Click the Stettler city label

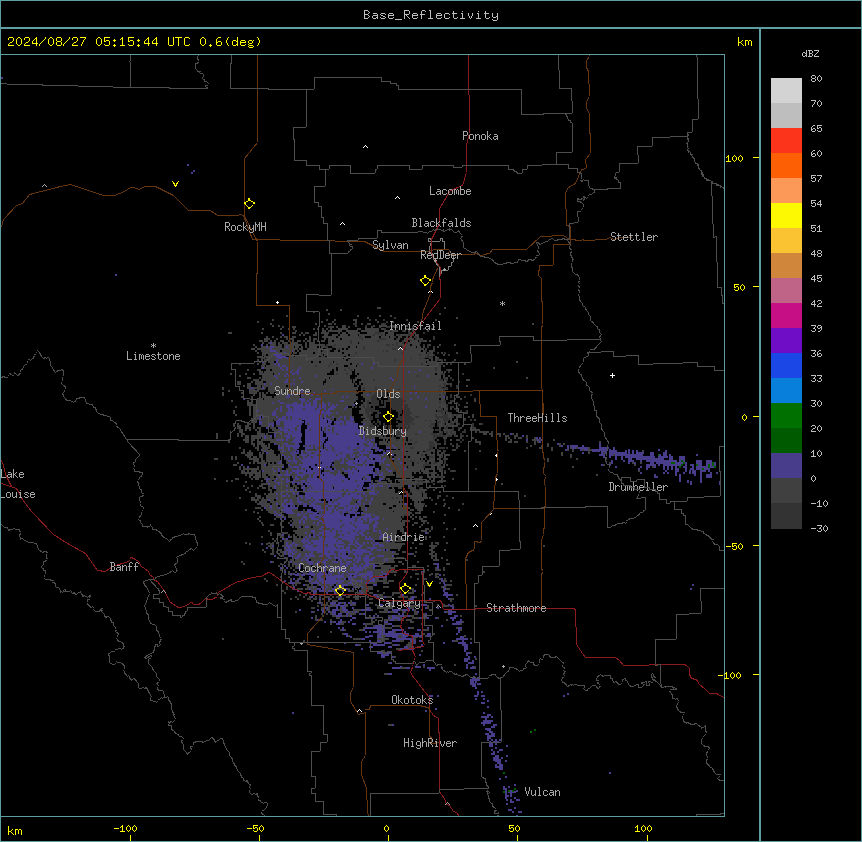[634, 237]
